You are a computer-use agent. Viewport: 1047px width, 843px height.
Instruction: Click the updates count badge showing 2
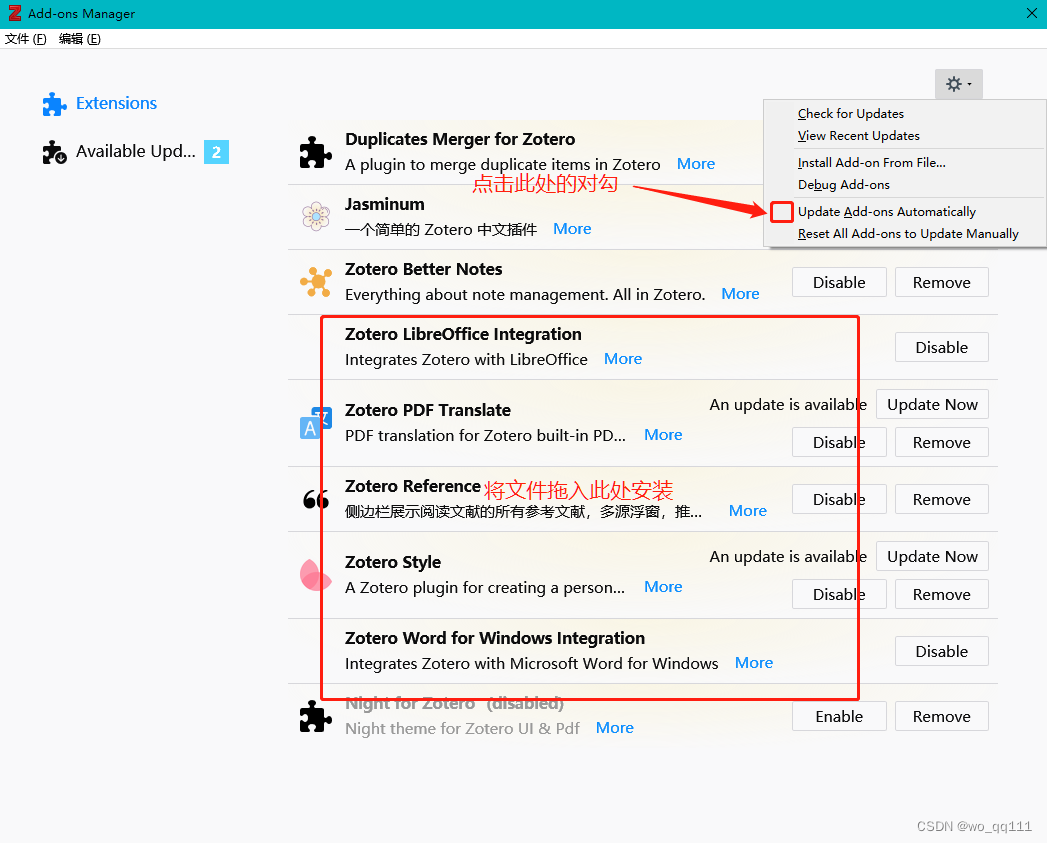[x=216, y=152]
